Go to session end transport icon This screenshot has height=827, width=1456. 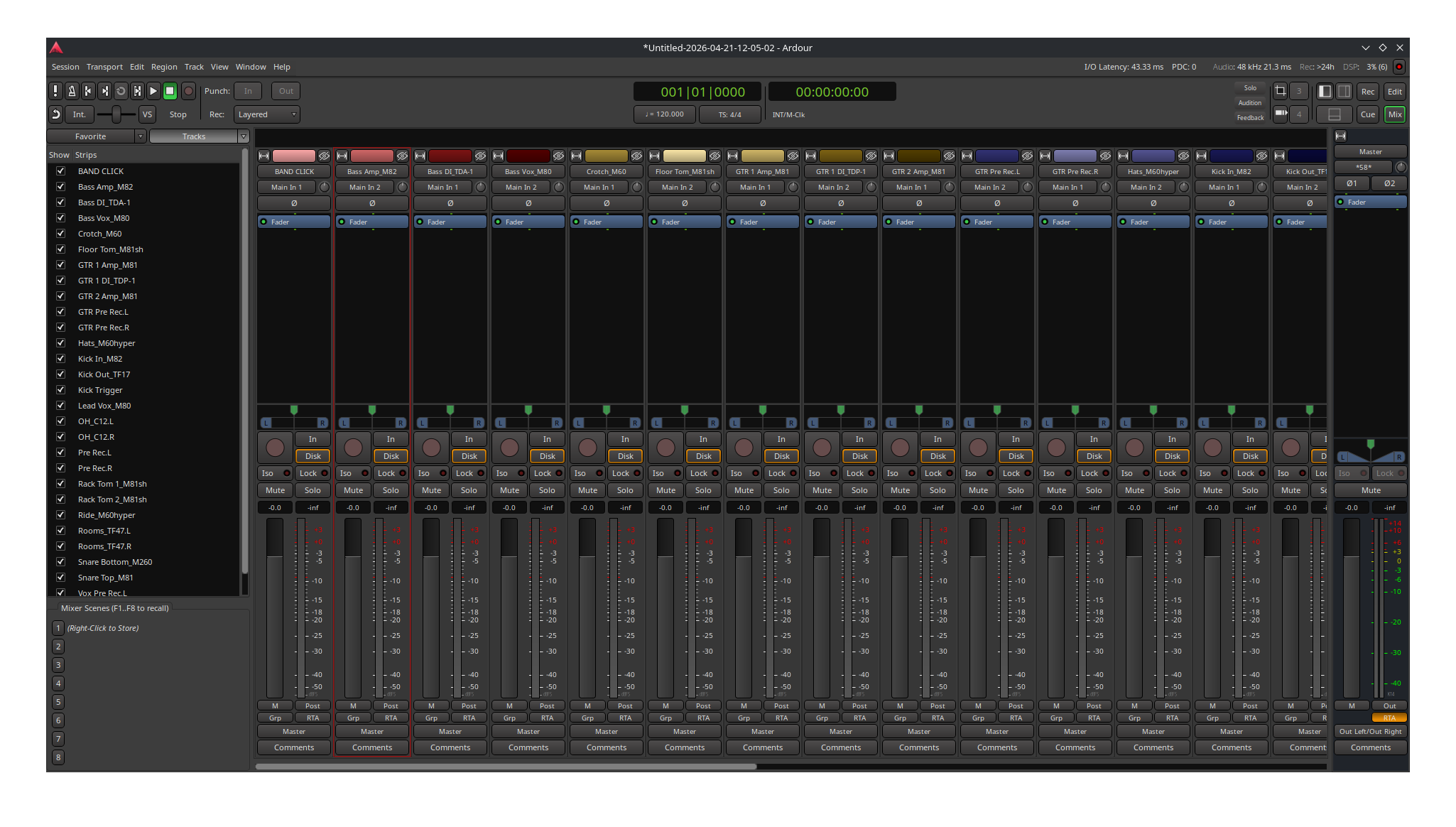point(104,91)
